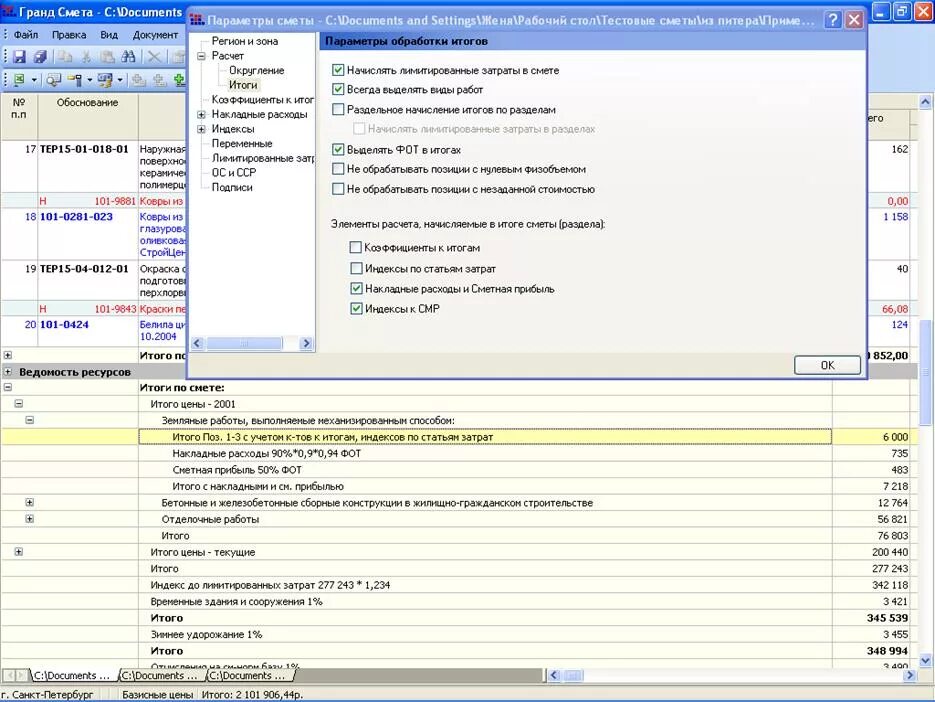Uncheck 'Накладные расходы и Сметная прибыль'
Viewport: 935px width, 702px height.
pyautogui.click(x=356, y=289)
